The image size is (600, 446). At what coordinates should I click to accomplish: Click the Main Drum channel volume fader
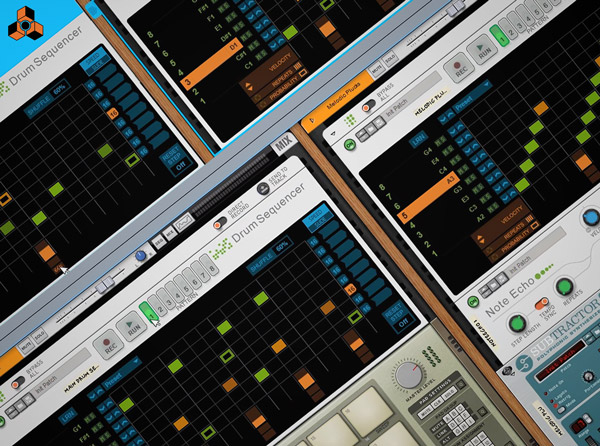(104, 285)
